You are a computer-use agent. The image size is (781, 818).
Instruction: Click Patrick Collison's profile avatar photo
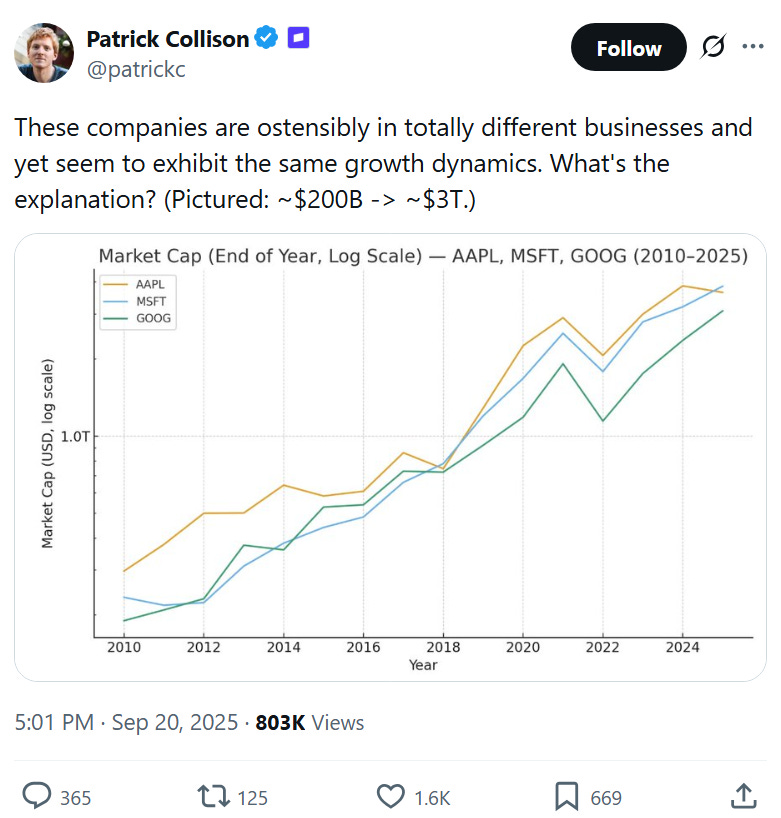click(44, 53)
